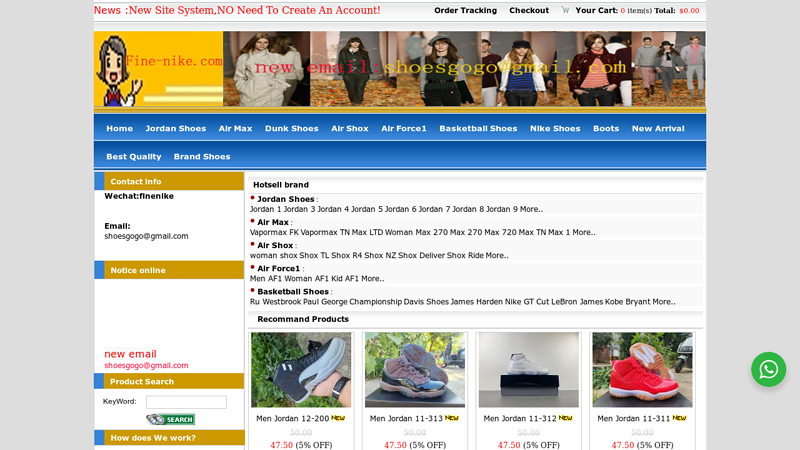This screenshot has width=800, height=450.
Task: Click the Men Jordan 12-200 product title
Action: (292, 418)
